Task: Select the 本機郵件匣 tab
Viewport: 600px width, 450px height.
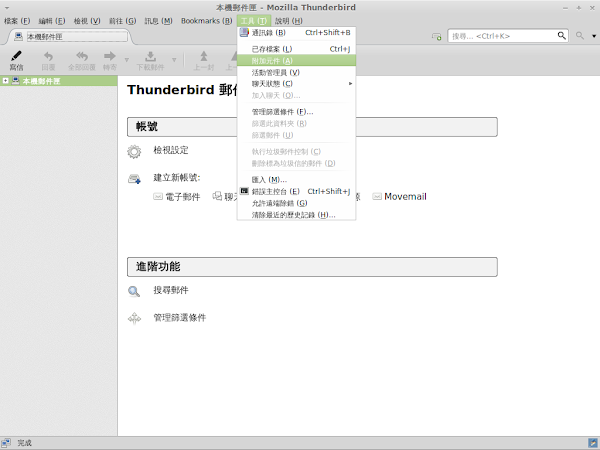Action: pyautogui.click(x=70, y=37)
